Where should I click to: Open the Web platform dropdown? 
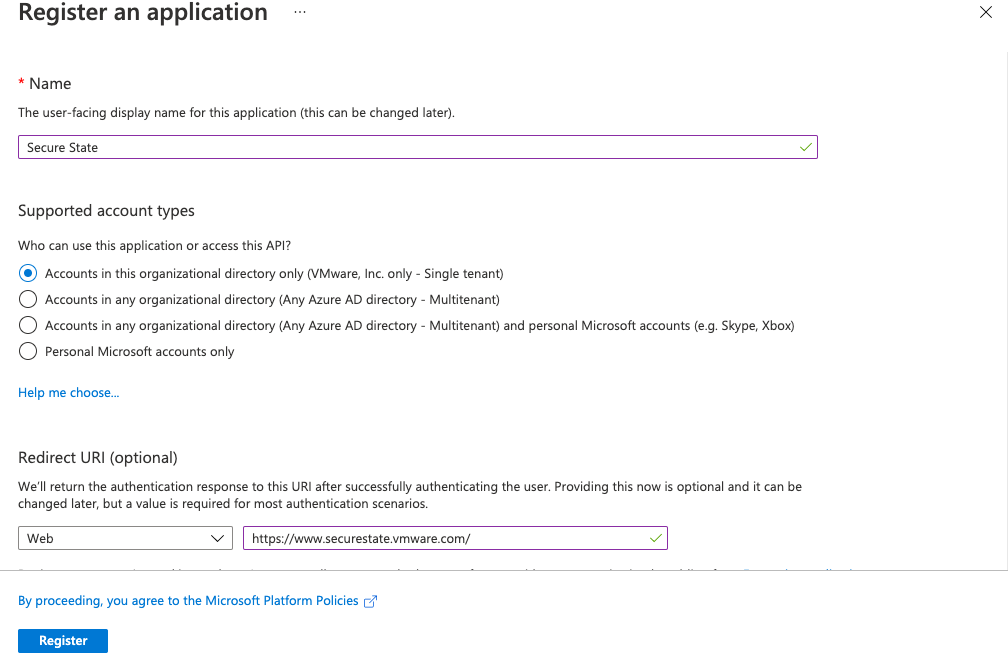pos(124,538)
